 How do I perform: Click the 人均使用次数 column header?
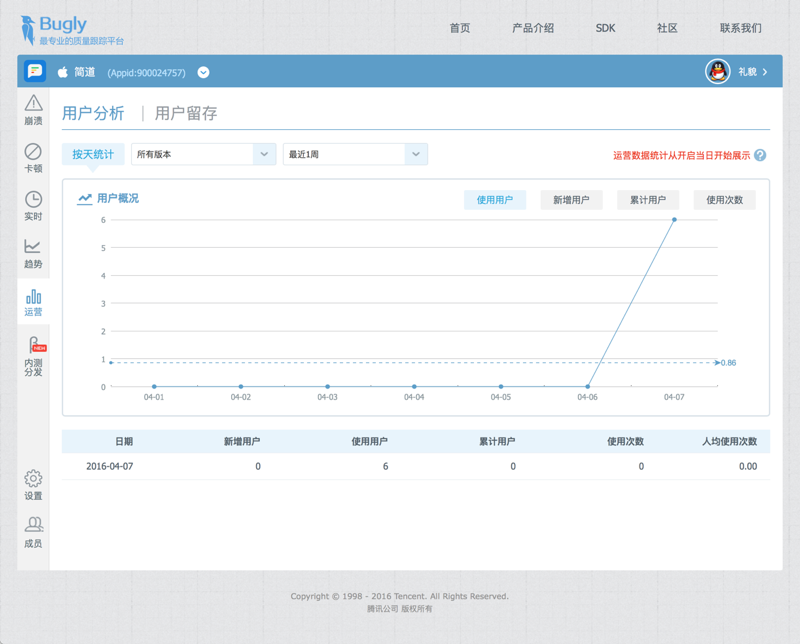pyautogui.click(x=730, y=441)
